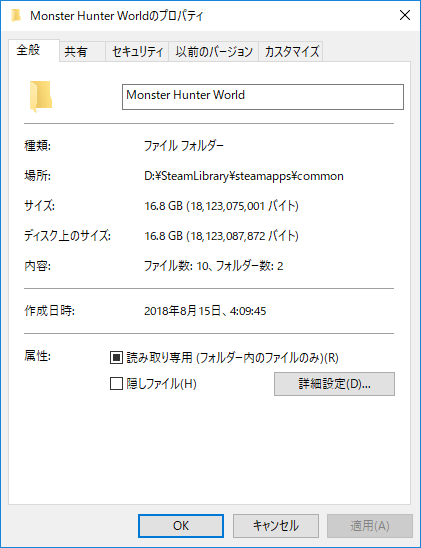Confirm with the OK button
The height and width of the screenshot is (548, 421).
point(181,526)
